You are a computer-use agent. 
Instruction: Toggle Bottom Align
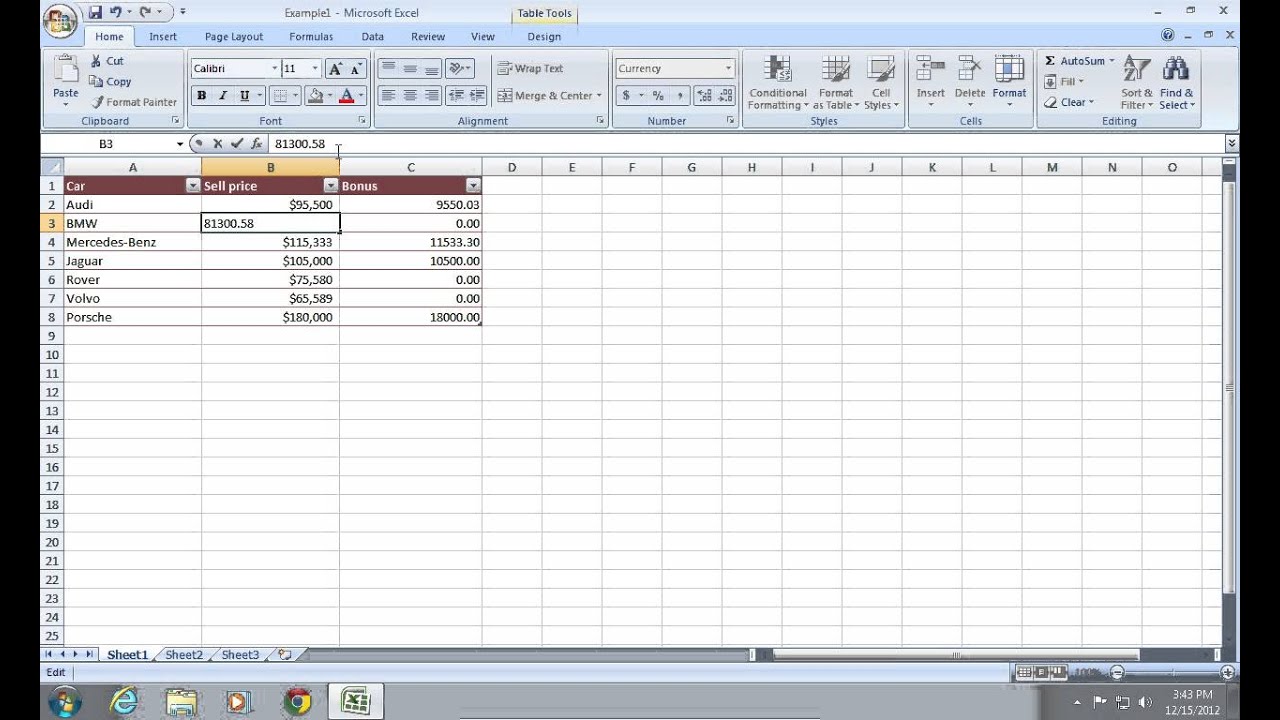[x=432, y=68]
